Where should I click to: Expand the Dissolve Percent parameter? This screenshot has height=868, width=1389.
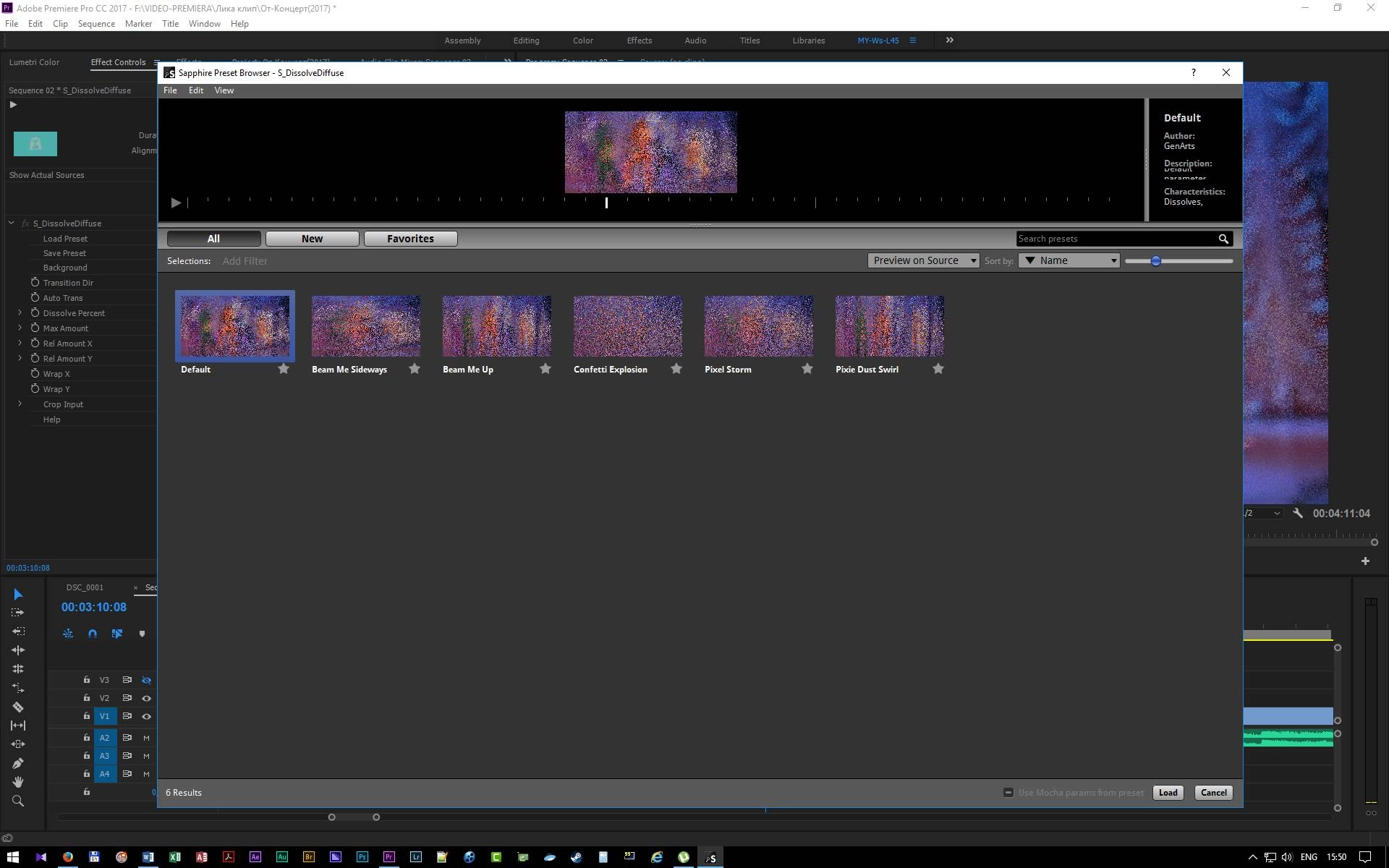(x=20, y=312)
